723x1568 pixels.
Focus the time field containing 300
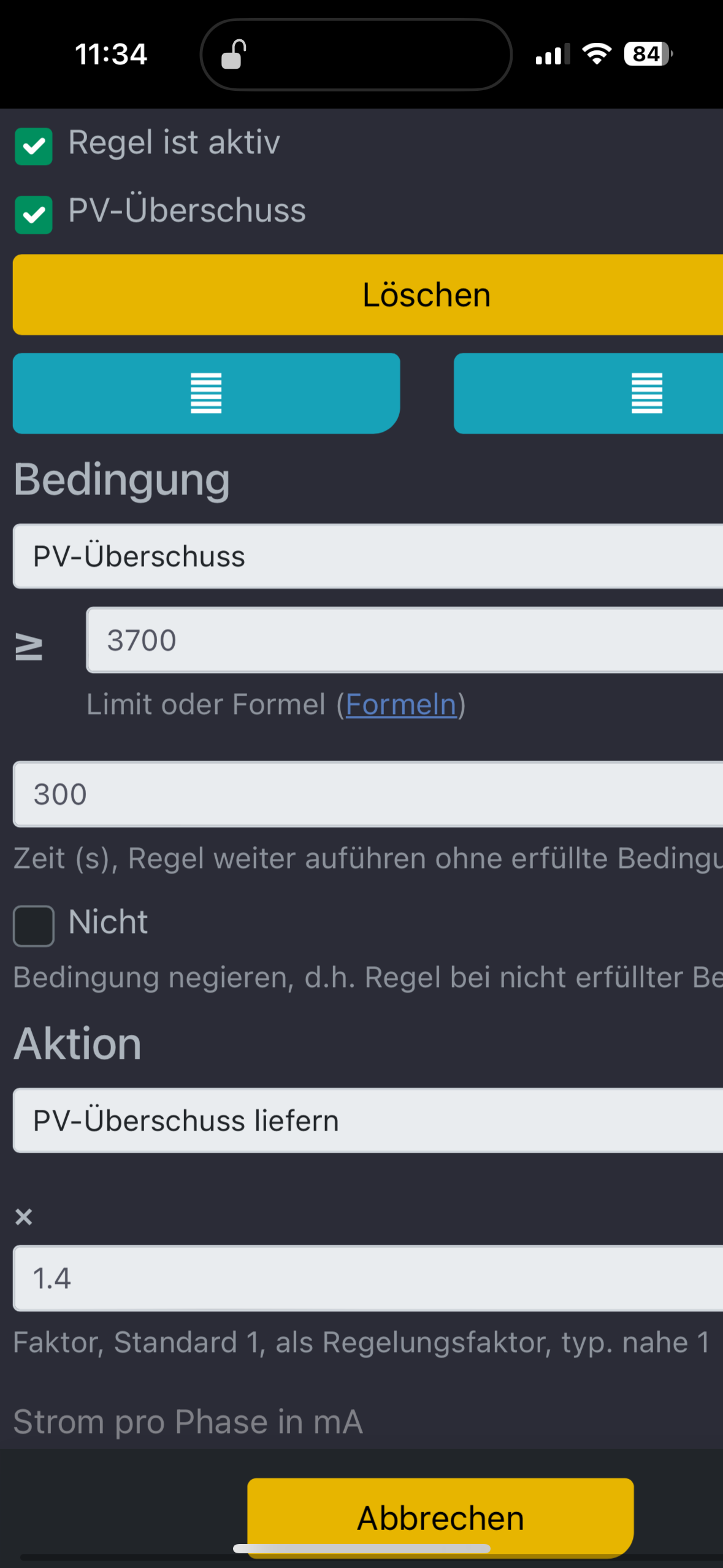click(368, 794)
